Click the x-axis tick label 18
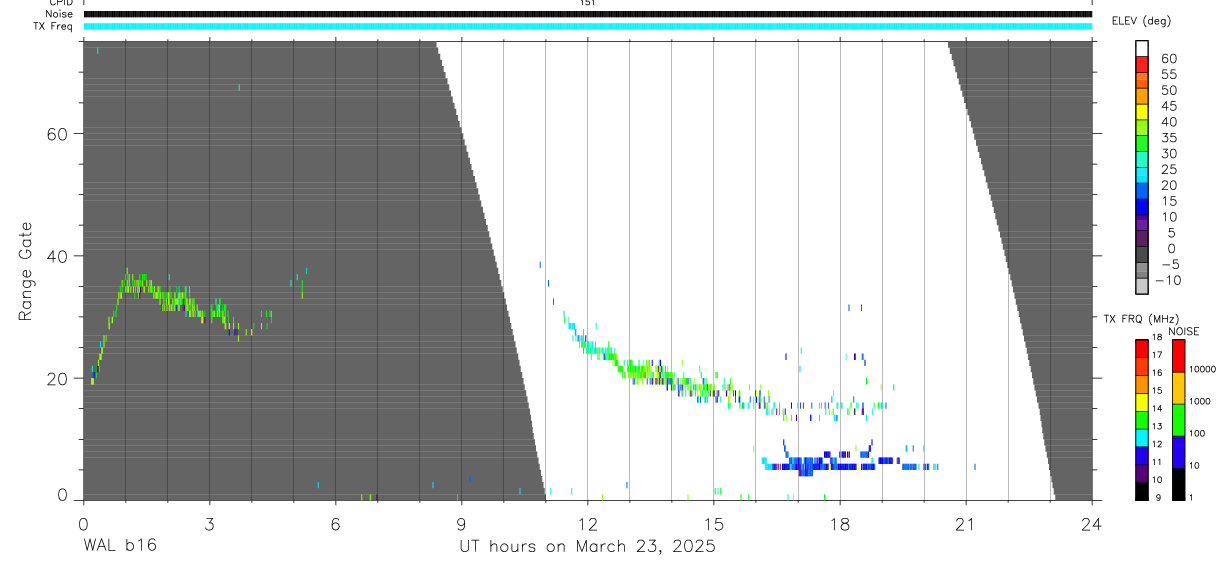 pyautogui.click(x=839, y=523)
